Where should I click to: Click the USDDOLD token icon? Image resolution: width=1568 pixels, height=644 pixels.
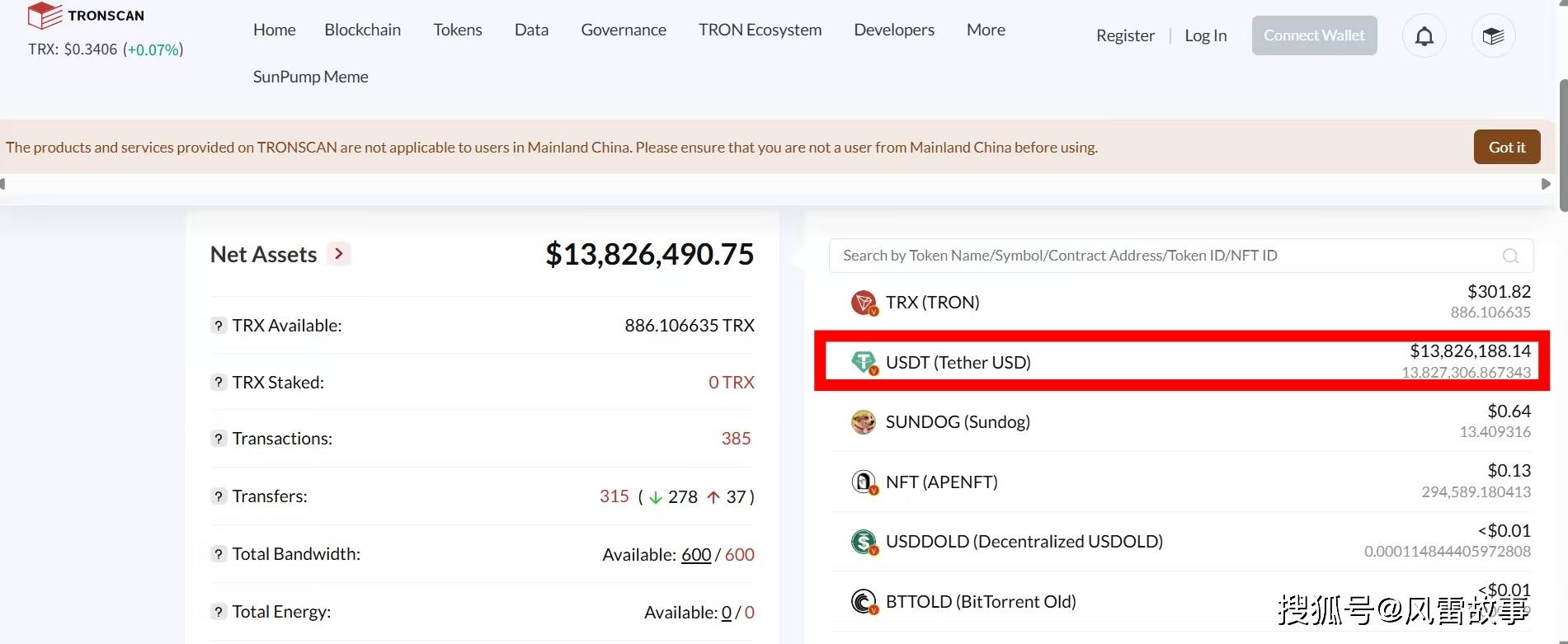864,542
